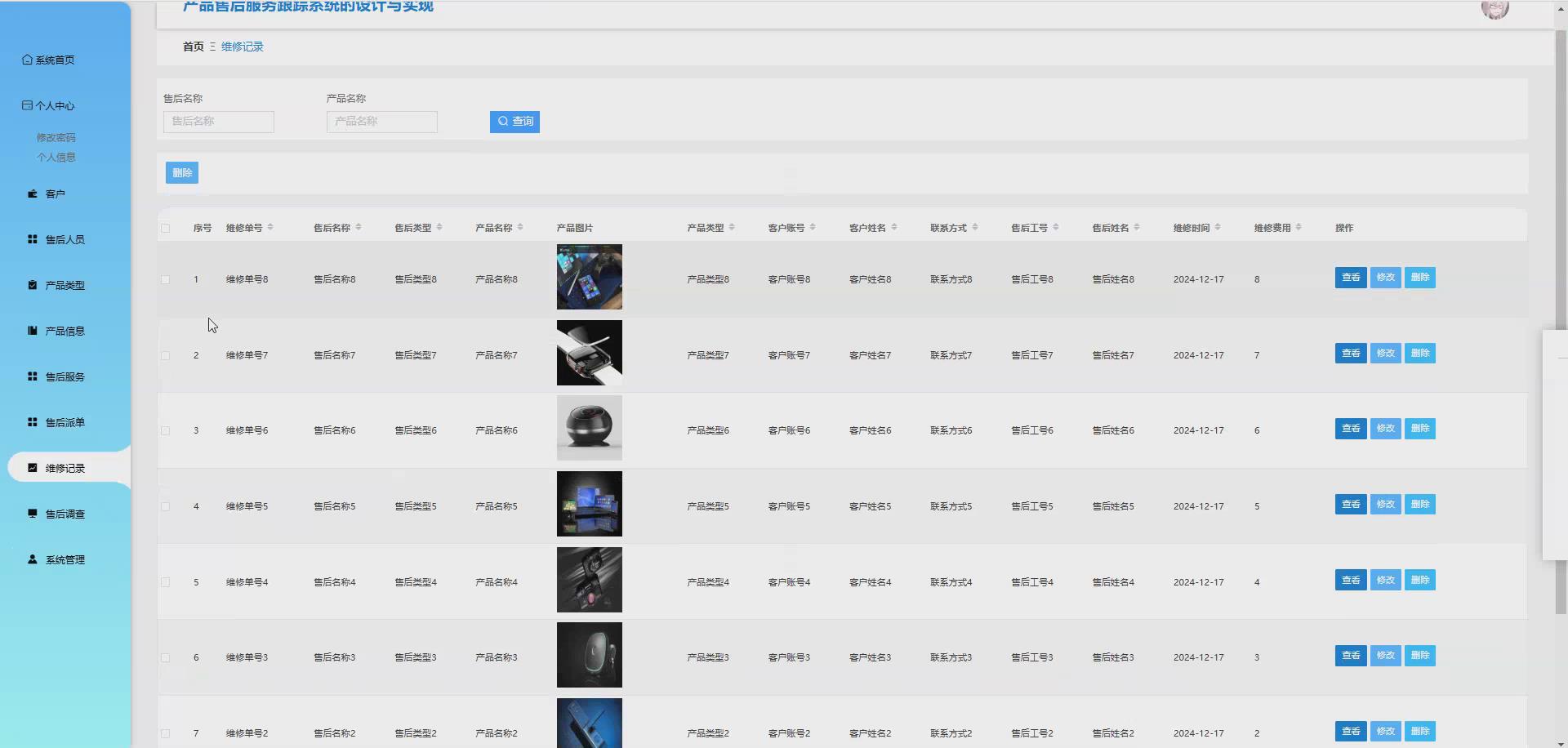Sort by 售后名称 column arrows
Image resolution: width=1568 pixels, height=748 pixels.
click(359, 227)
